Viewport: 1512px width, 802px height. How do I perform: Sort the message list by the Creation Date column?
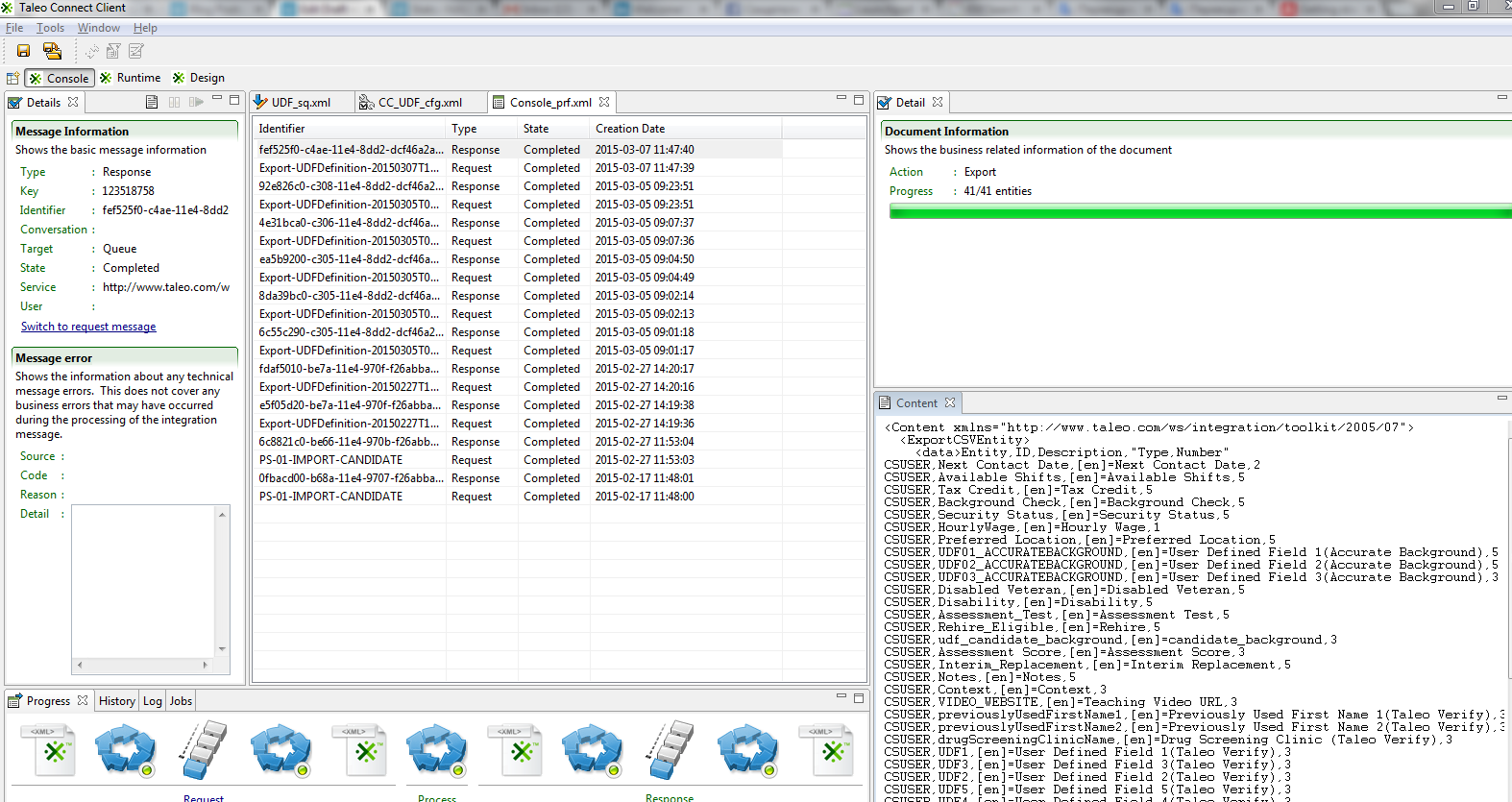point(630,129)
